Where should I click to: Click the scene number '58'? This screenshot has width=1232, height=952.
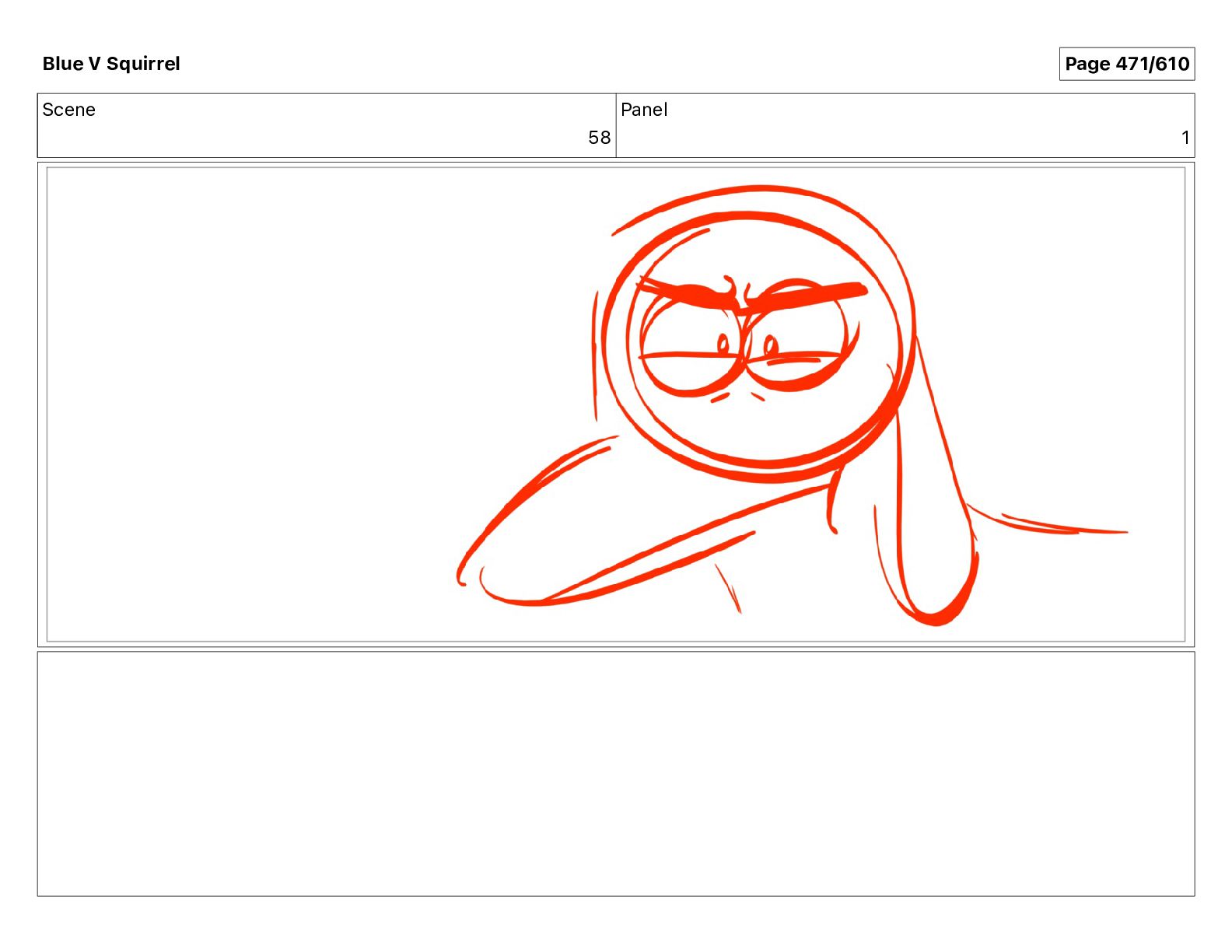click(x=599, y=138)
